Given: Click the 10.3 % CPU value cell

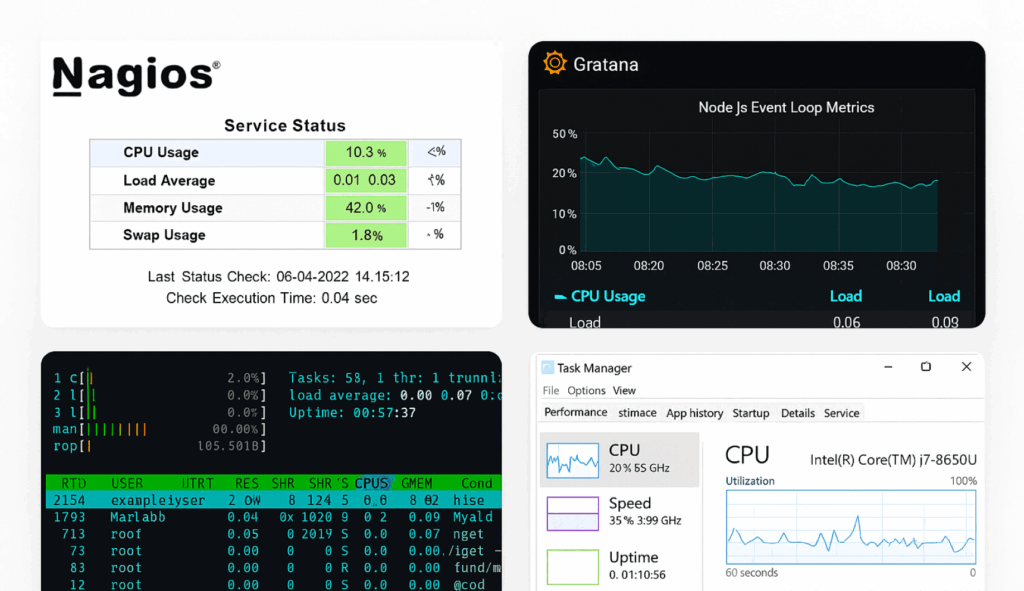Looking at the screenshot, I should (x=366, y=153).
